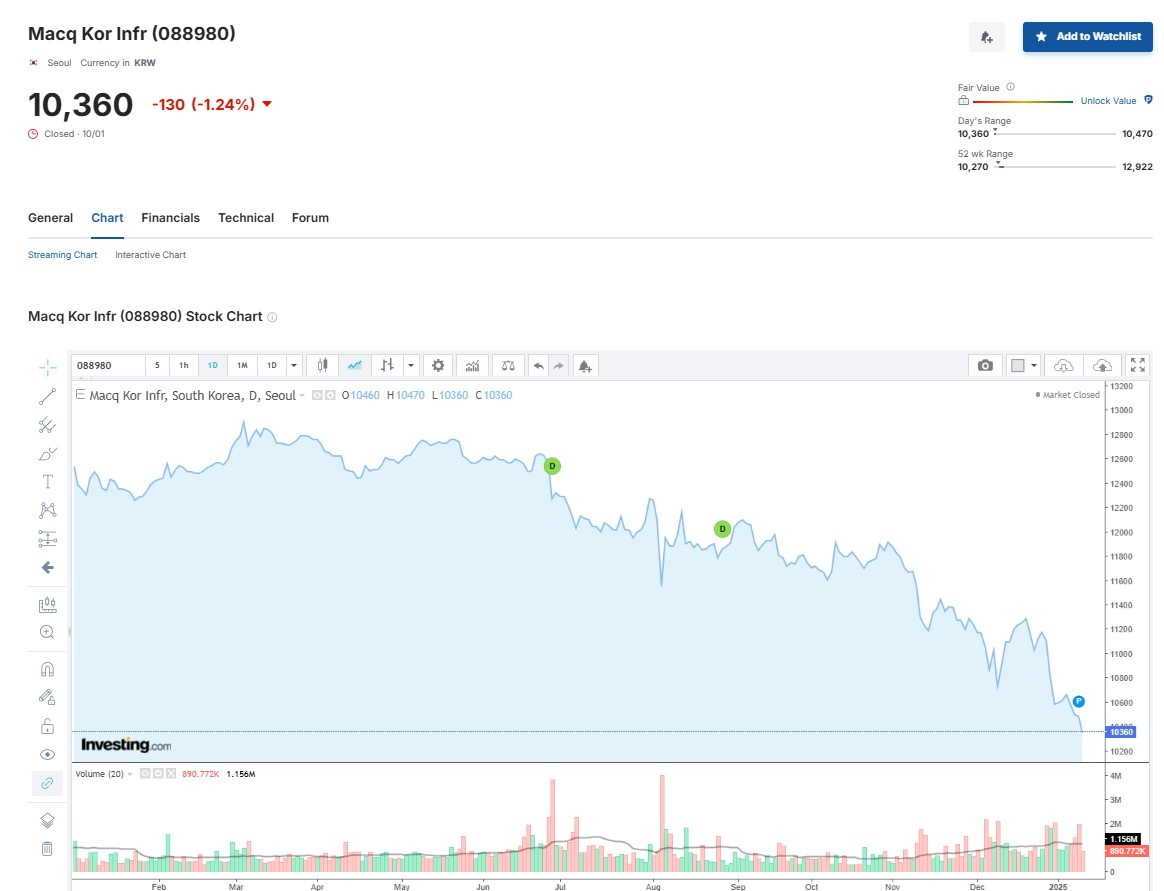Take a chart snapshot with camera icon
1164x891 pixels.
pyautogui.click(x=985, y=365)
